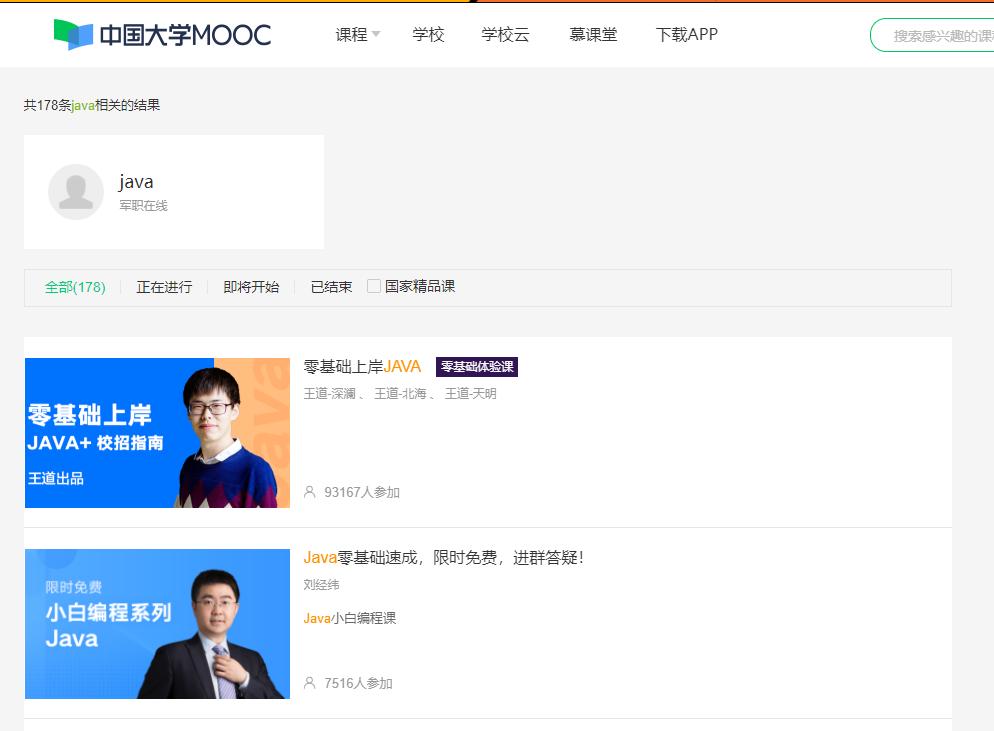Enable the 国家精品课 checkbox

tap(373, 285)
